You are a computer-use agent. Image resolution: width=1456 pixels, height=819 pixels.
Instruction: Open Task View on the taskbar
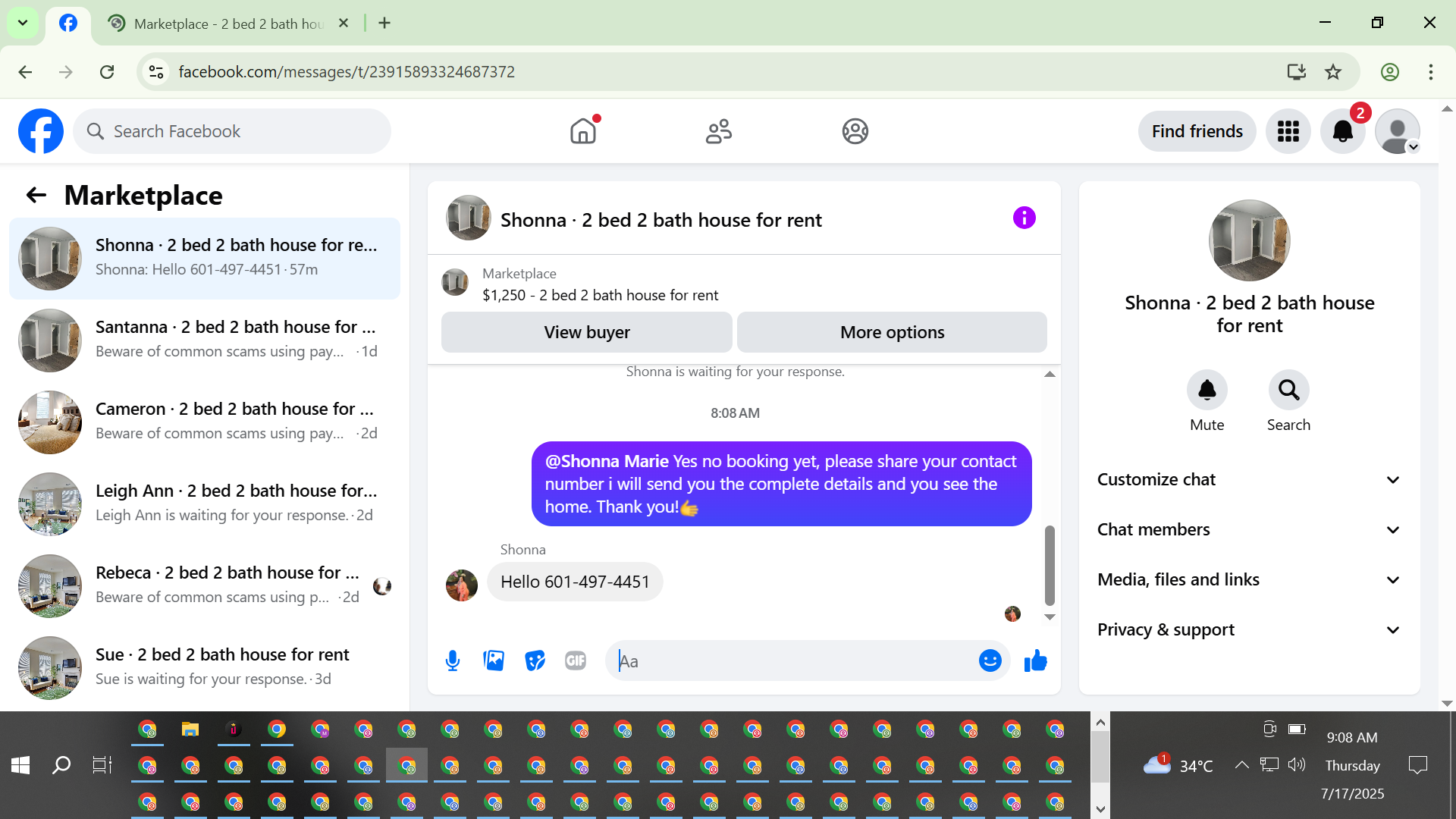102,765
